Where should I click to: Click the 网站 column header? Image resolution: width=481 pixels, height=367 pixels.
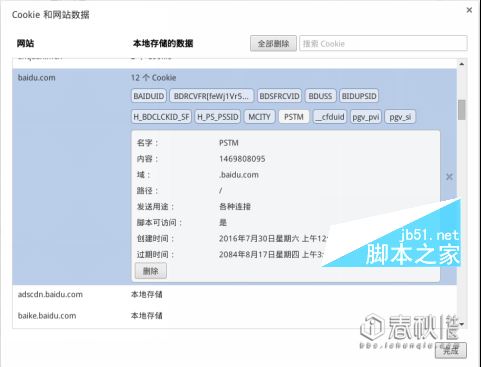click(25, 43)
